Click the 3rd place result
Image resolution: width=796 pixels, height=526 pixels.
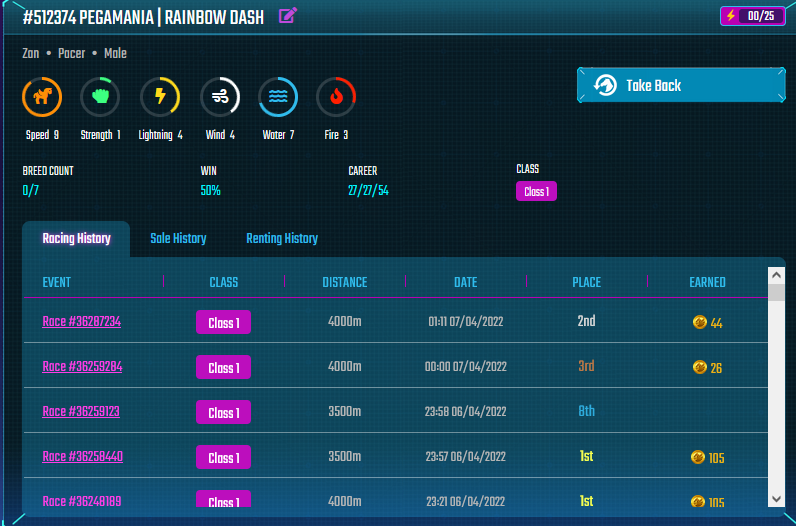(586, 366)
